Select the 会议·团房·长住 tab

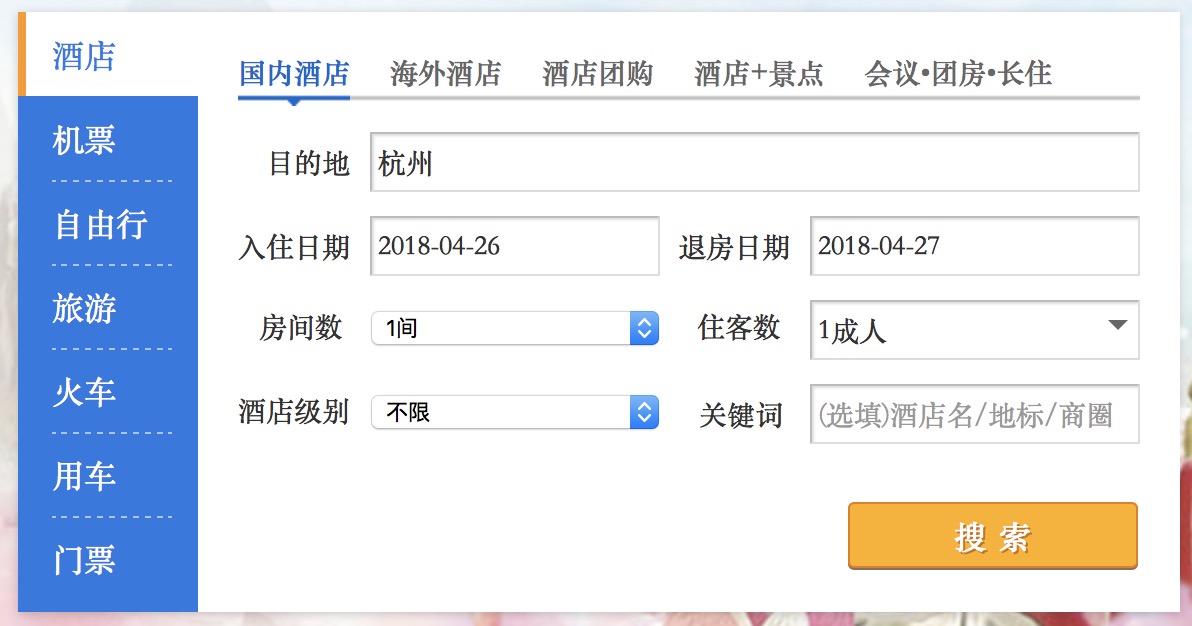click(958, 74)
